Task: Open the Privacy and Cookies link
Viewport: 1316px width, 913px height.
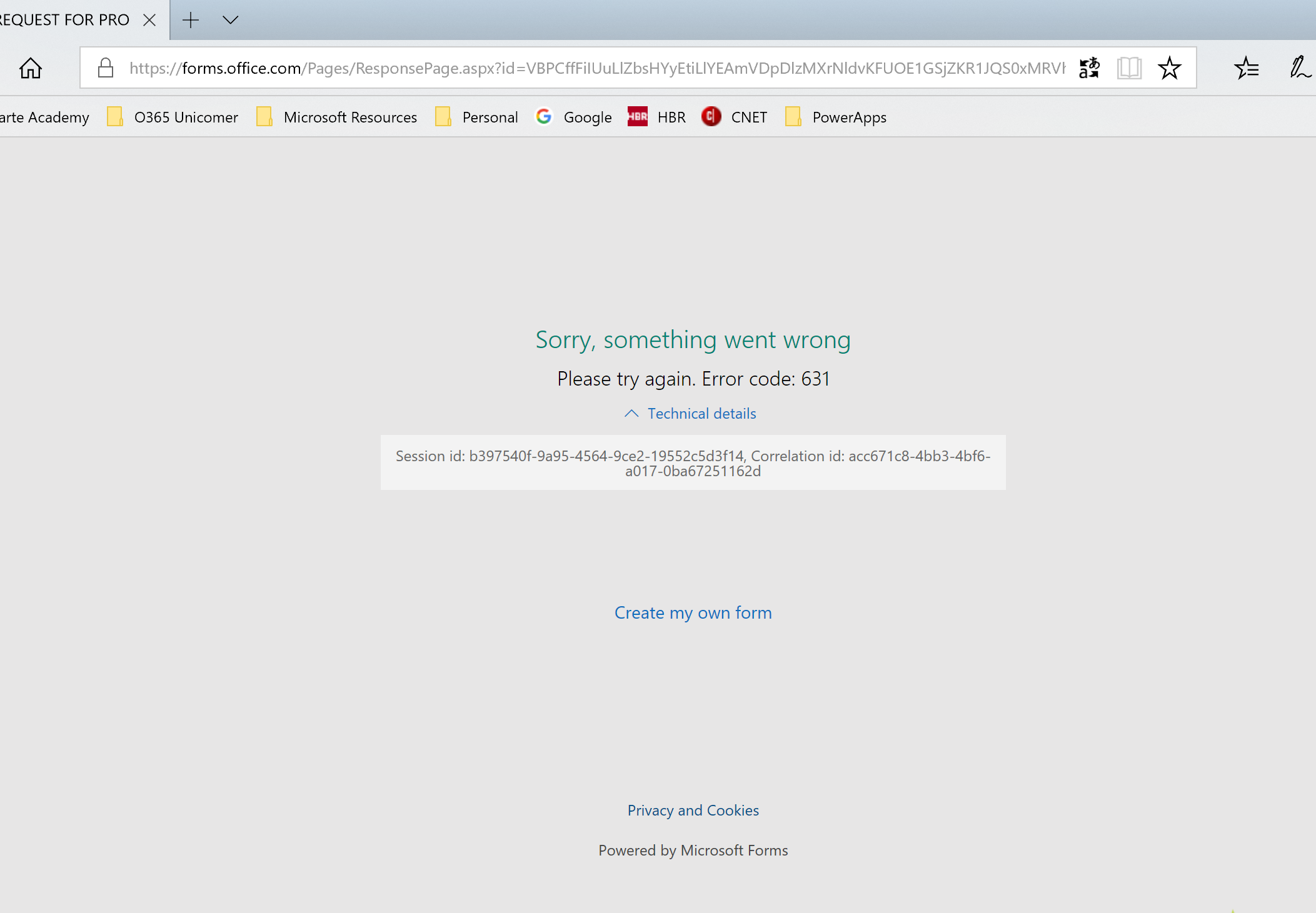Action: click(x=693, y=811)
